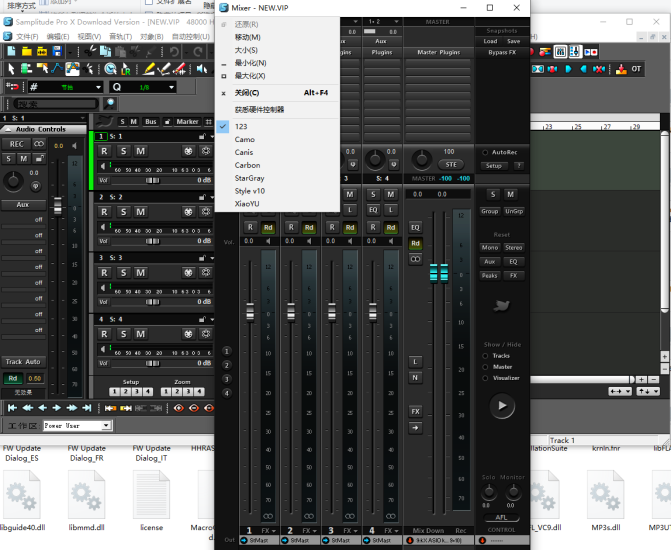671x550 pixels.
Task: Solo track S: 2 with its S button
Action: (124, 212)
